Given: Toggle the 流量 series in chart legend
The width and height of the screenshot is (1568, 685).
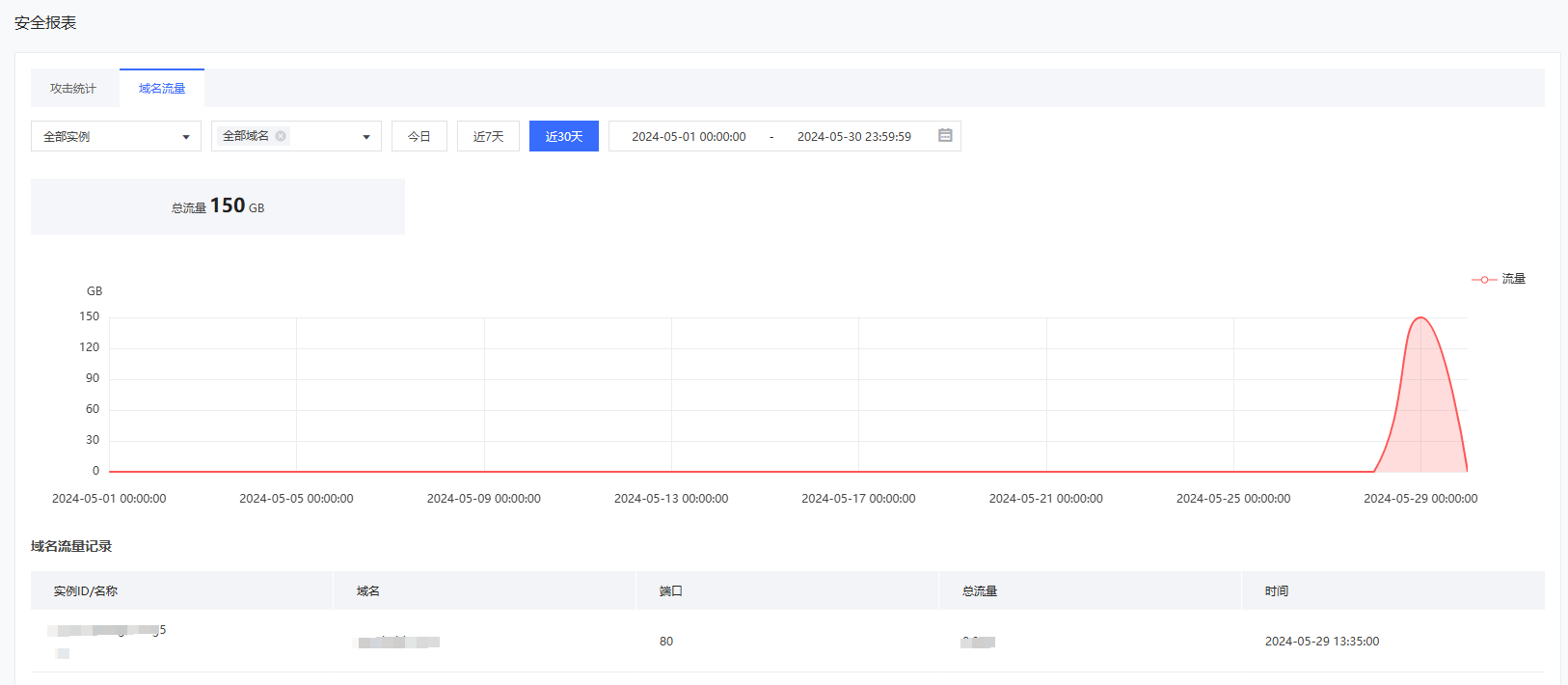Looking at the screenshot, I should point(1499,279).
